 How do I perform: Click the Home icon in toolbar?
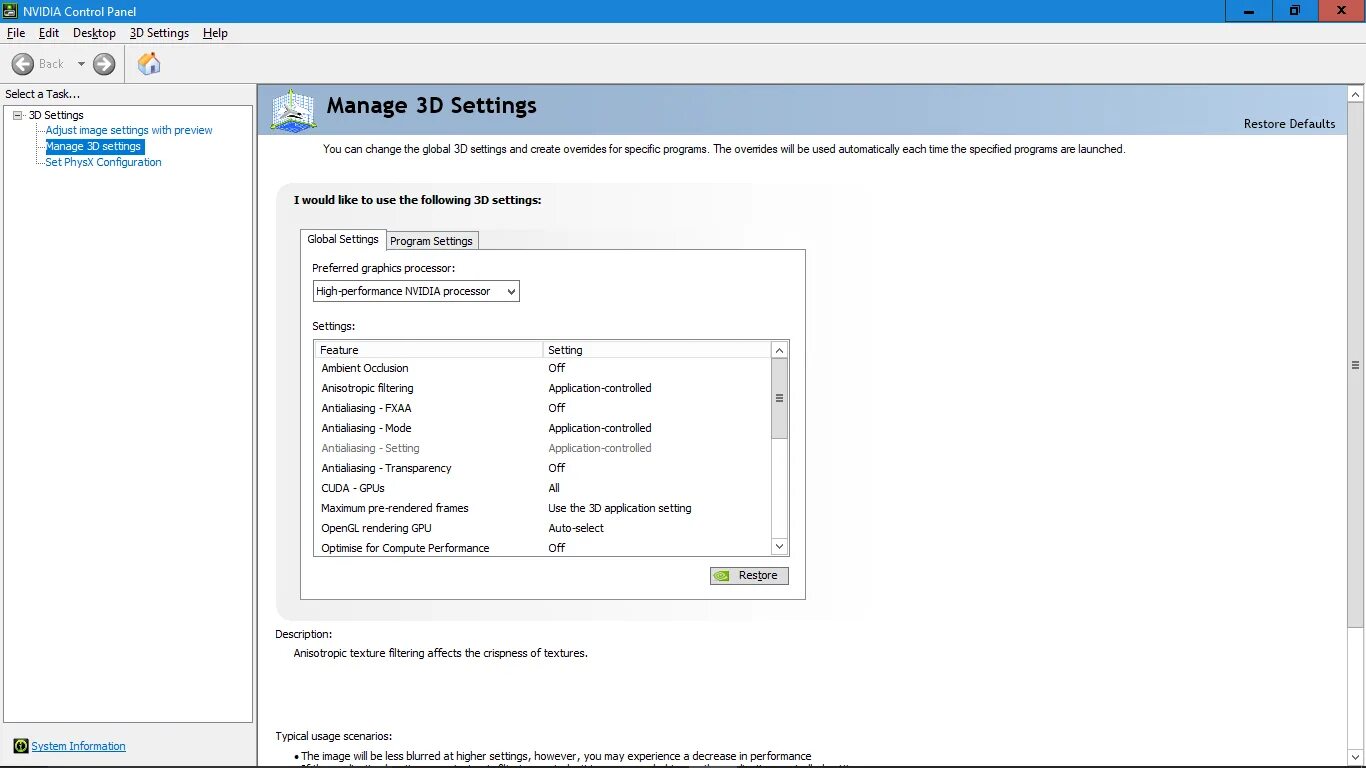coord(149,64)
